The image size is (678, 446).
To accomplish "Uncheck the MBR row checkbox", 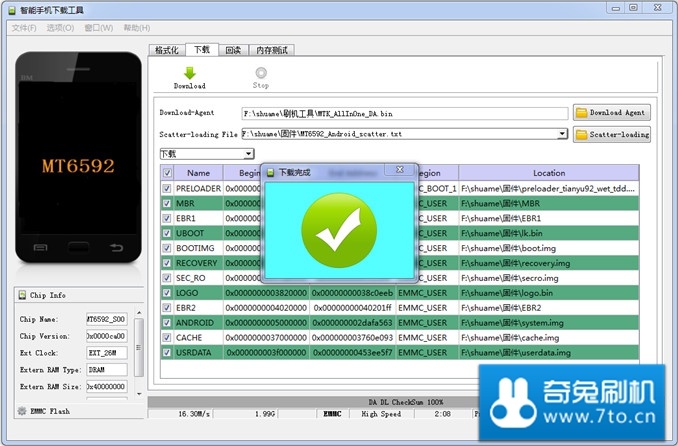I will click(x=167, y=203).
